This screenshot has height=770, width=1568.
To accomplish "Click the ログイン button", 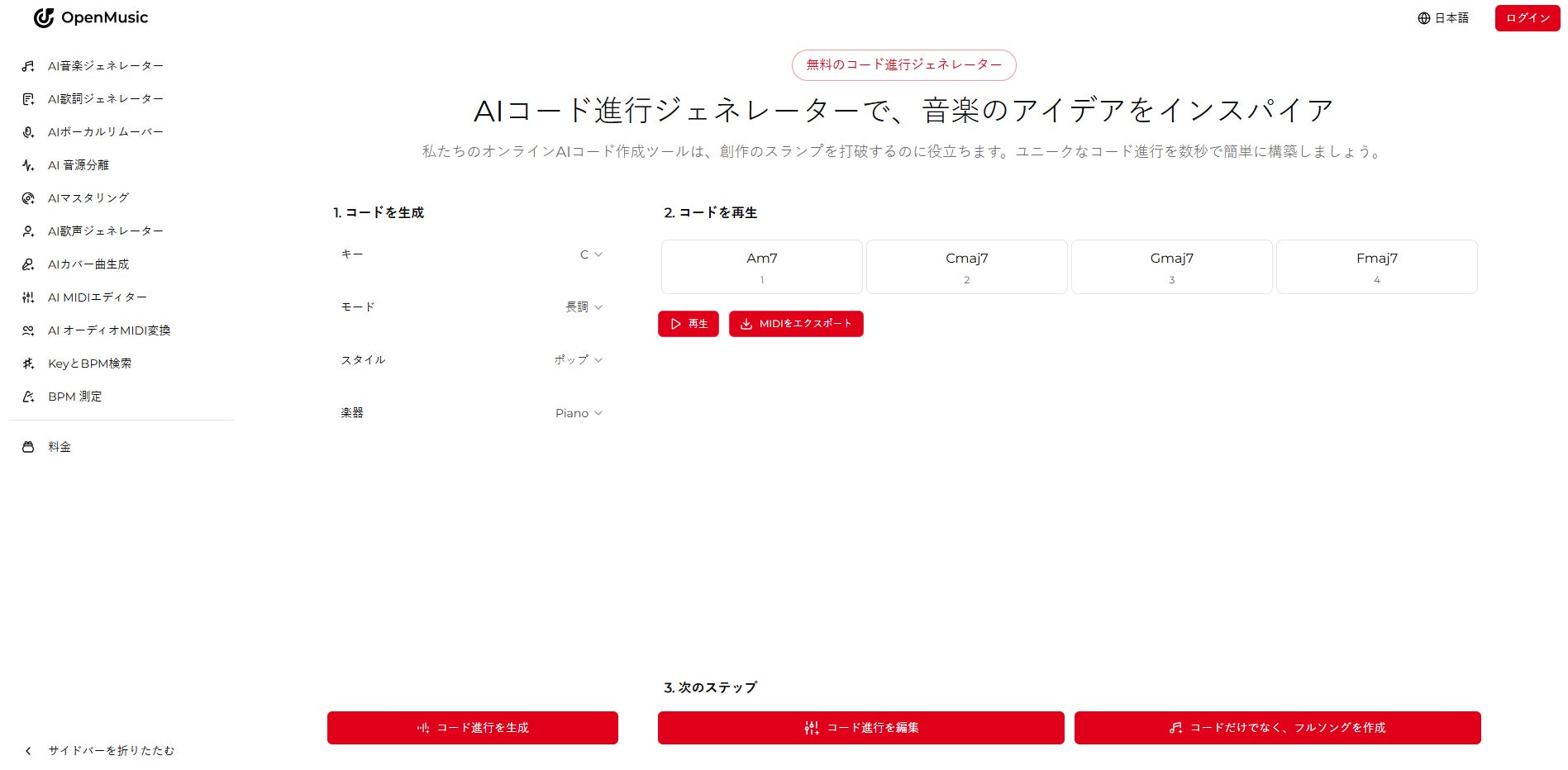I will [1527, 18].
